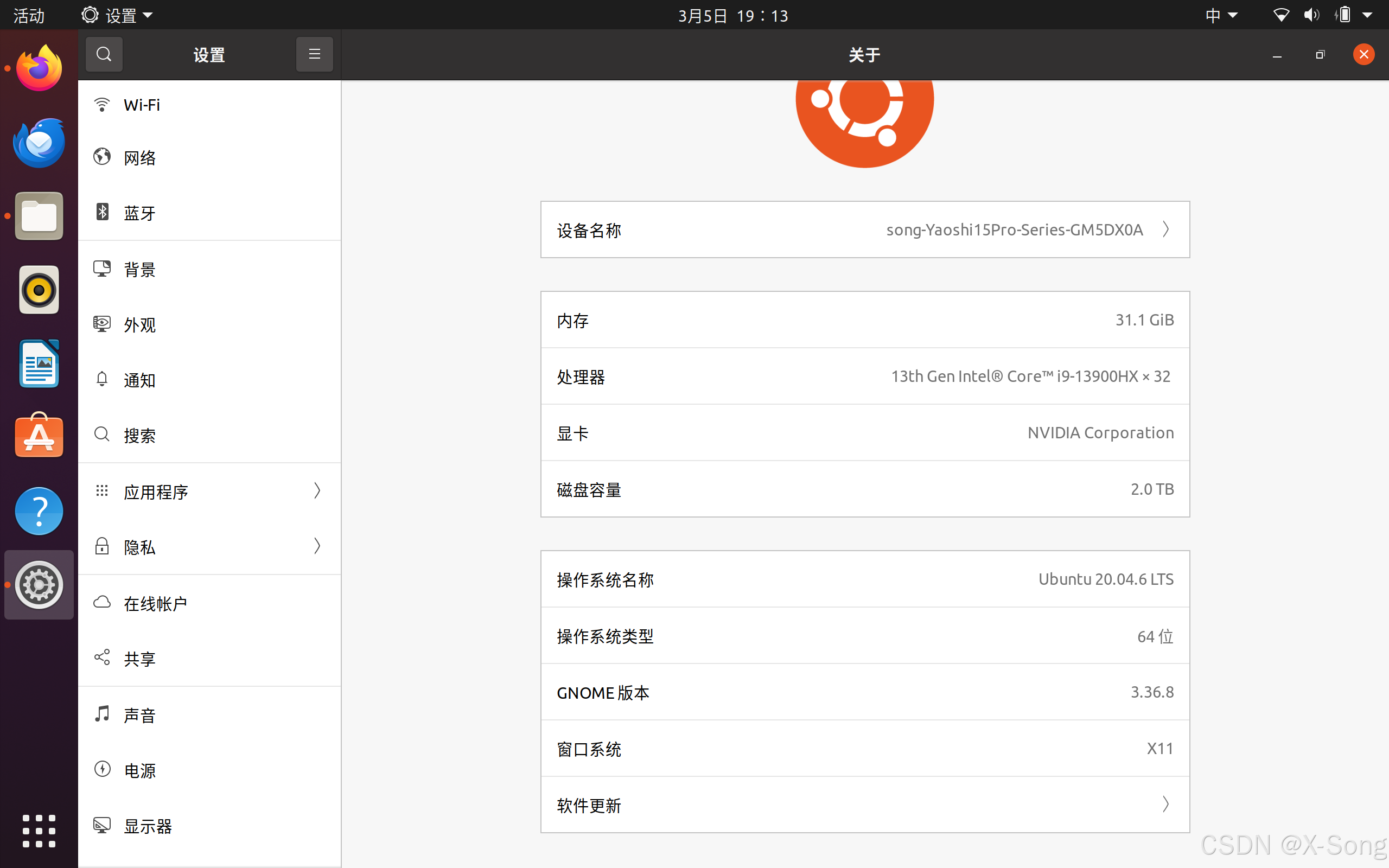This screenshot has width=1389, height=868.
Task: Open the 设备名称 row
Action: (x=865, y=229)
